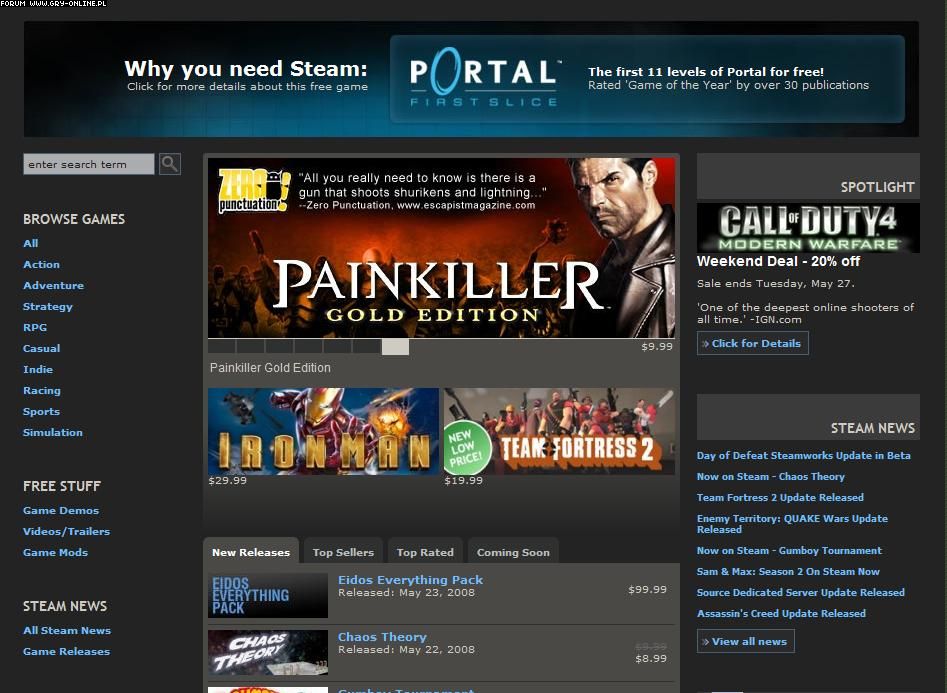Click the enter search term field

click(89, 164)
